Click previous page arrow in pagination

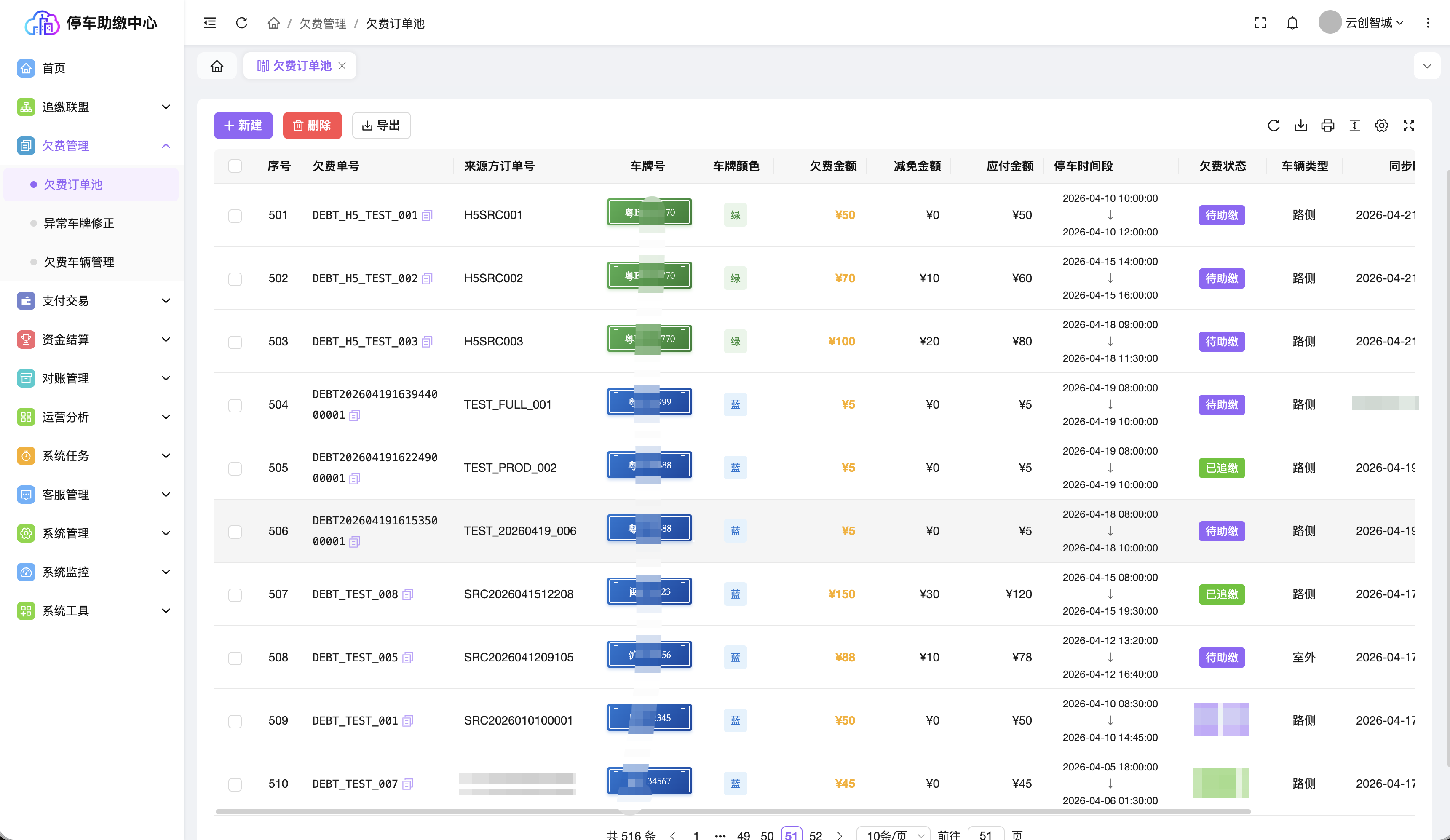point(673,835)
